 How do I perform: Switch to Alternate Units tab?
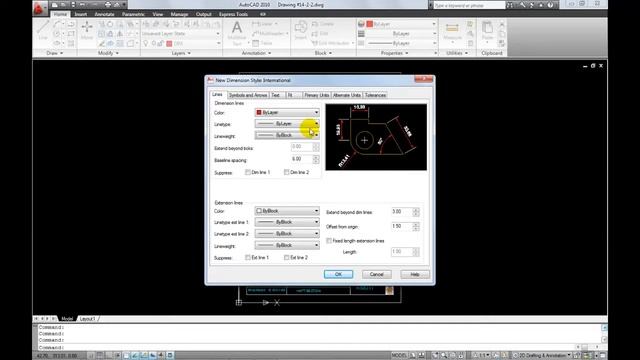(x=347, y=95)
